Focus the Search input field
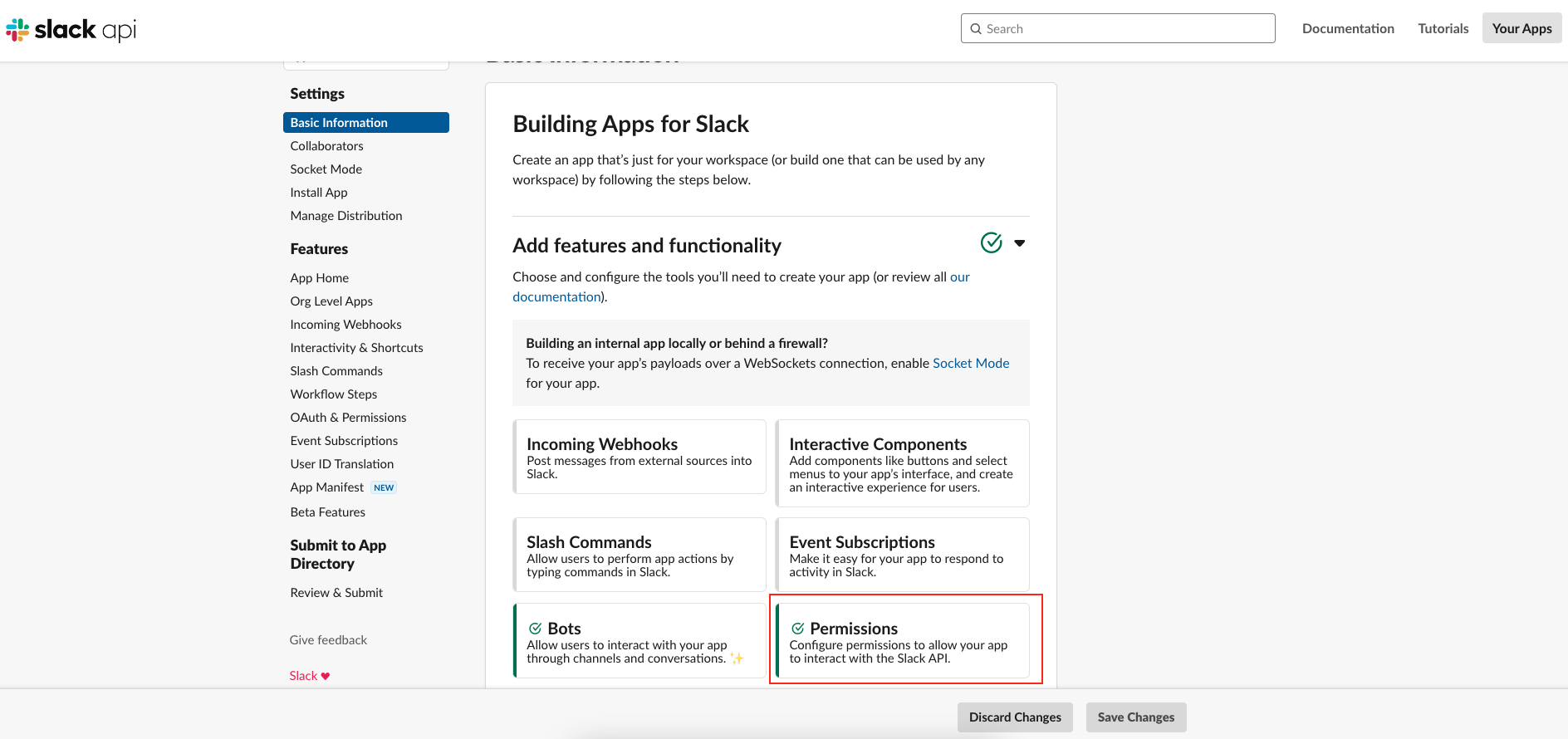The width and height of the screenshot is (1568, 739). point(1118,28)
